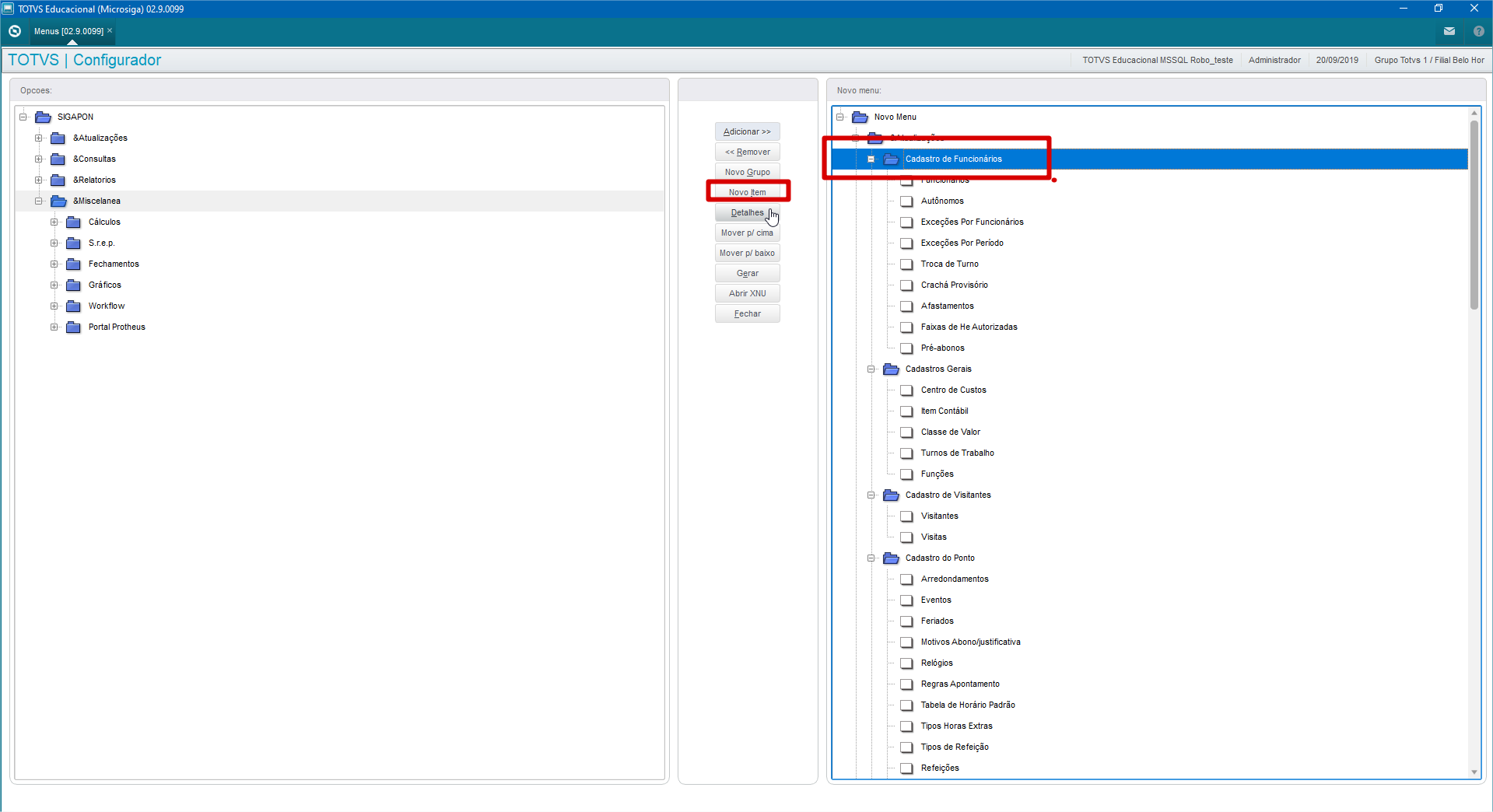Switch to the Menus [02.9.0099] tab
The image size is (1493, 812).
[x=68, y=31]
